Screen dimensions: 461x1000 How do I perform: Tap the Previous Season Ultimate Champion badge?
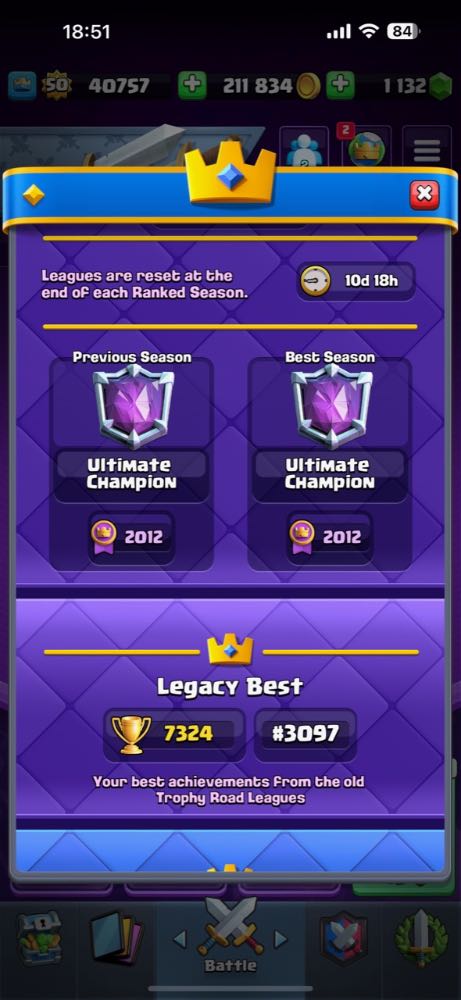(x=133, y=405)
